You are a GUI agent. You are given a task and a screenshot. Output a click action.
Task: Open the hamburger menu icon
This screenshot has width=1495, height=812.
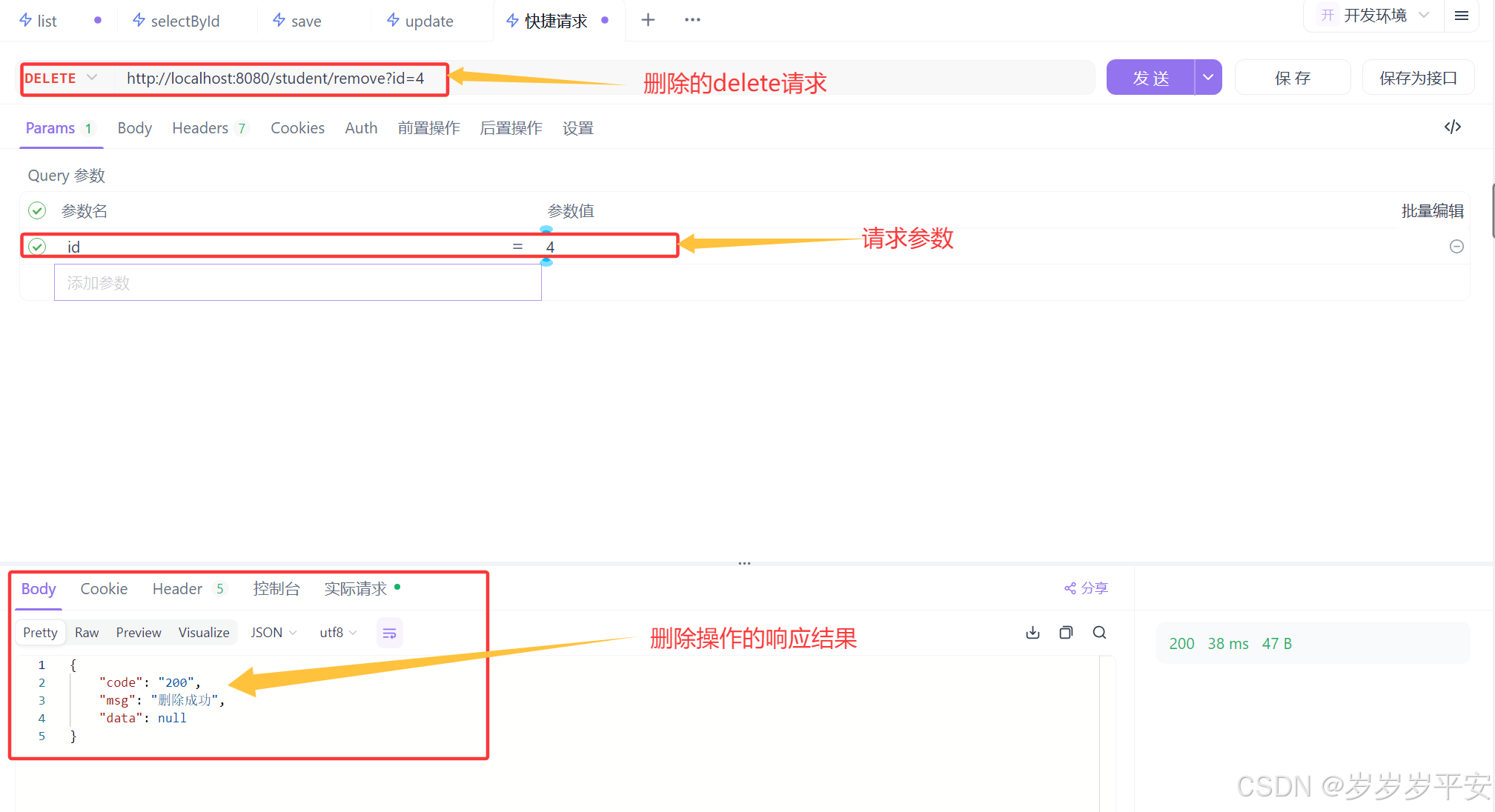[1461, 16]
